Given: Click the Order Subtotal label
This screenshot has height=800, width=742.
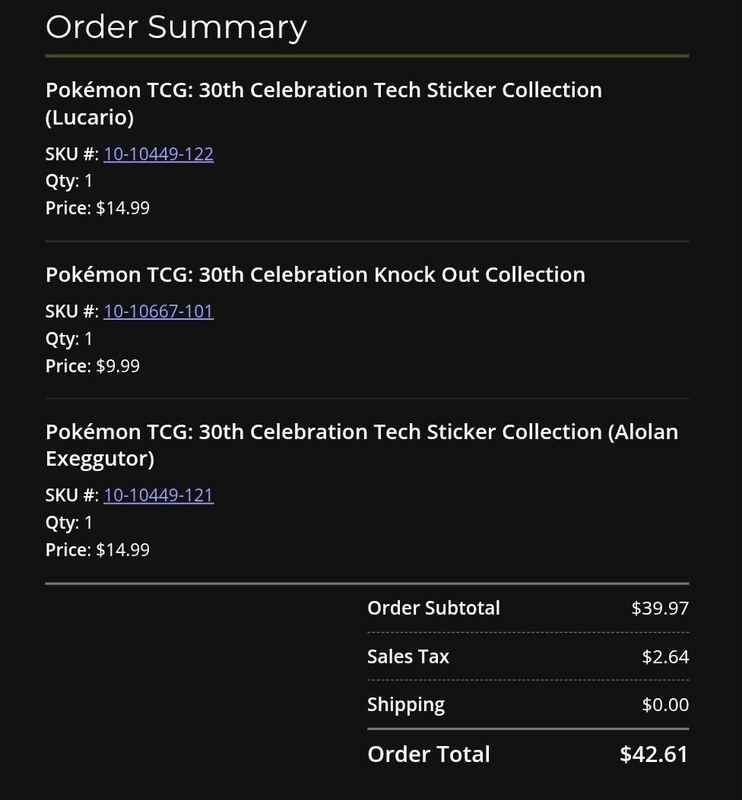Looking at the screenshot, I should [433, 608].
